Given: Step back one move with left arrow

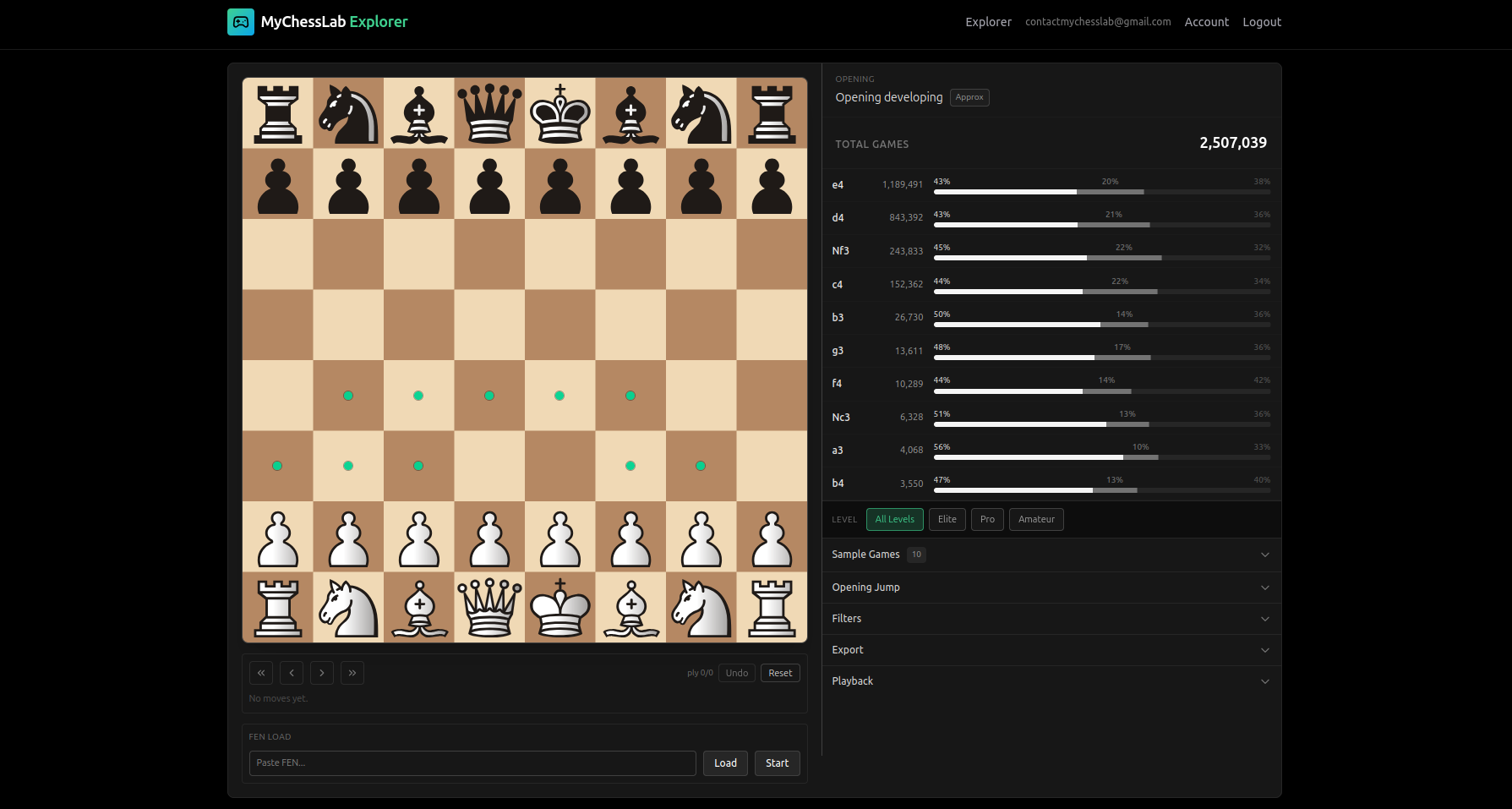Looking at the screenshot, I should coord(292,673).
